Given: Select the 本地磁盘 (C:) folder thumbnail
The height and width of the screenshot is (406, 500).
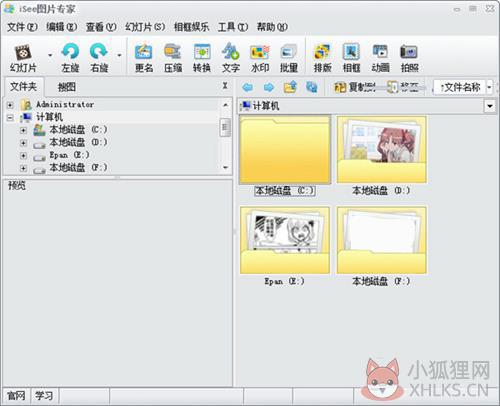Looking at the screenshot, I should click(x=285, y=150).
